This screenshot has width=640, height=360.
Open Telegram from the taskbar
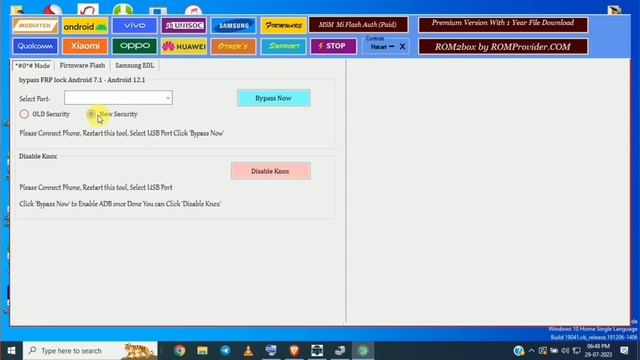tap(225, 351)
